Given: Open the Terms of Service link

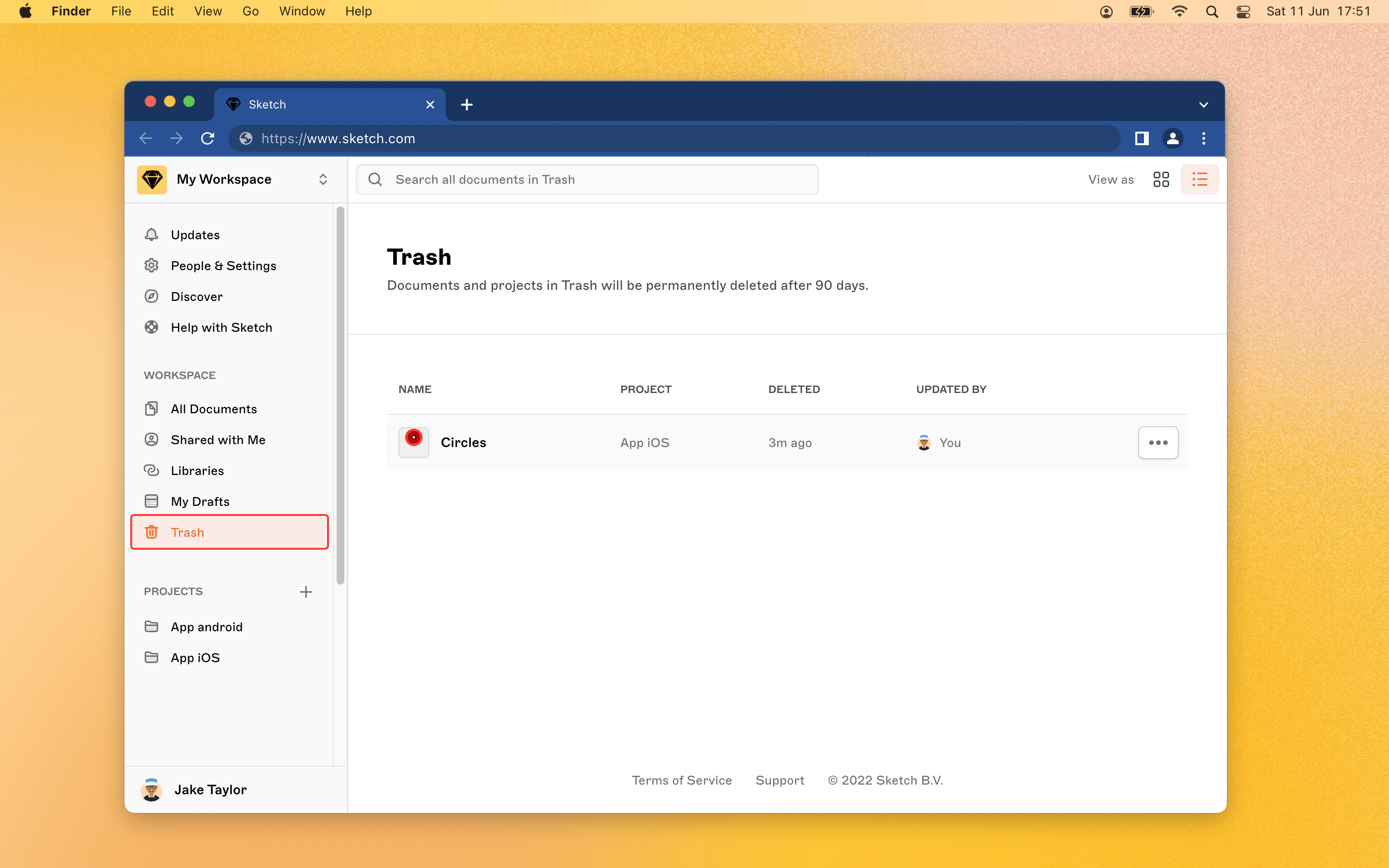Looking at the screenshot, I should (681, 780).
